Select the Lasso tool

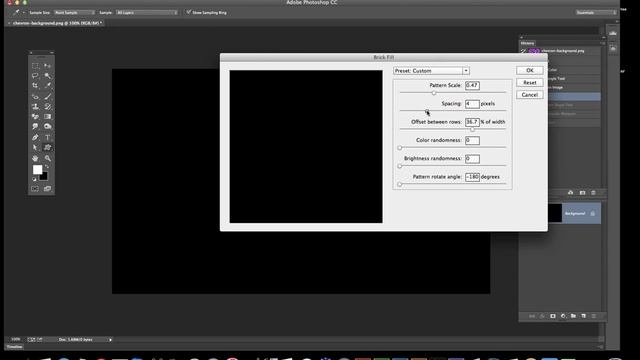coord(35,76)
